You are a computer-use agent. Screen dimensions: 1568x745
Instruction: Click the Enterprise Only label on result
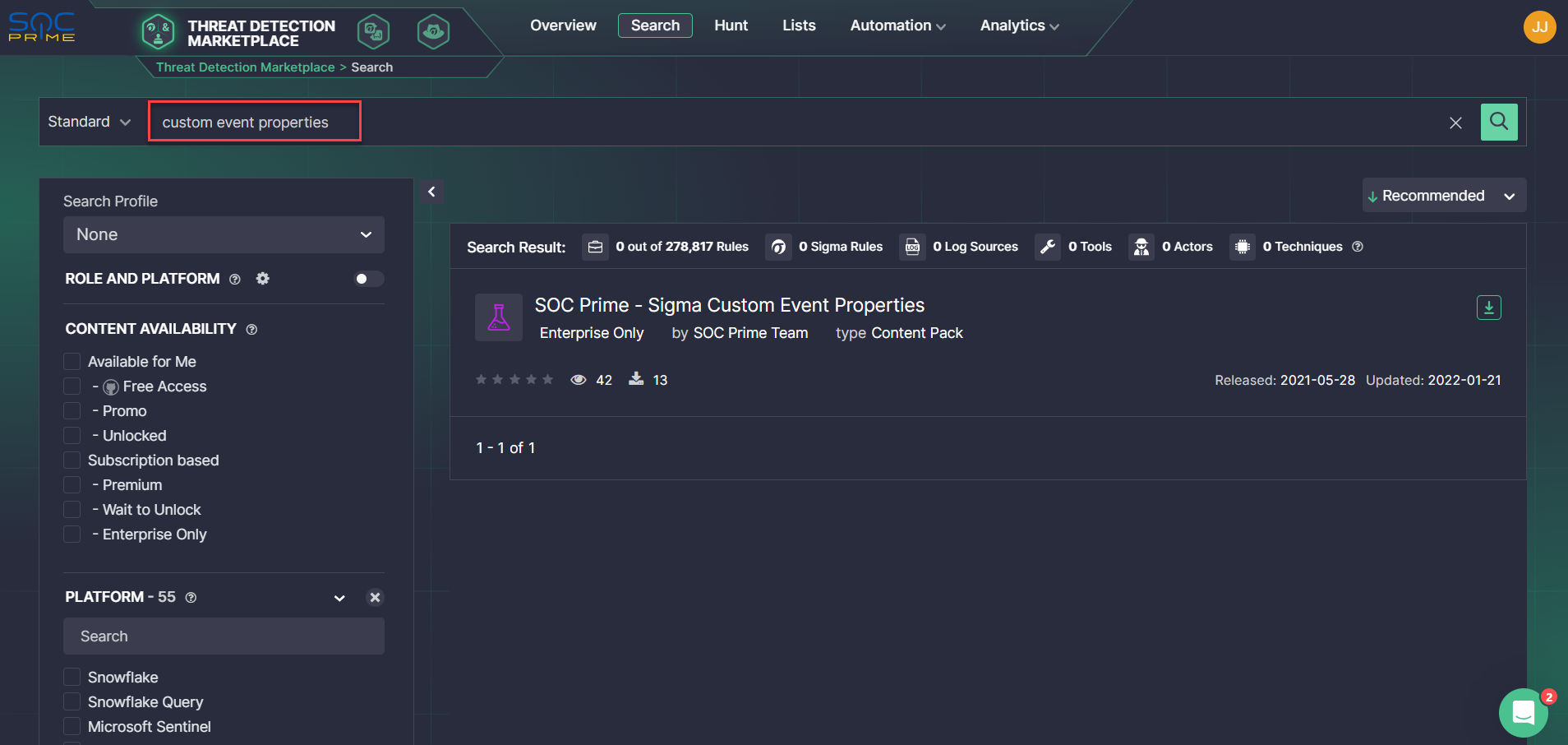592,333
